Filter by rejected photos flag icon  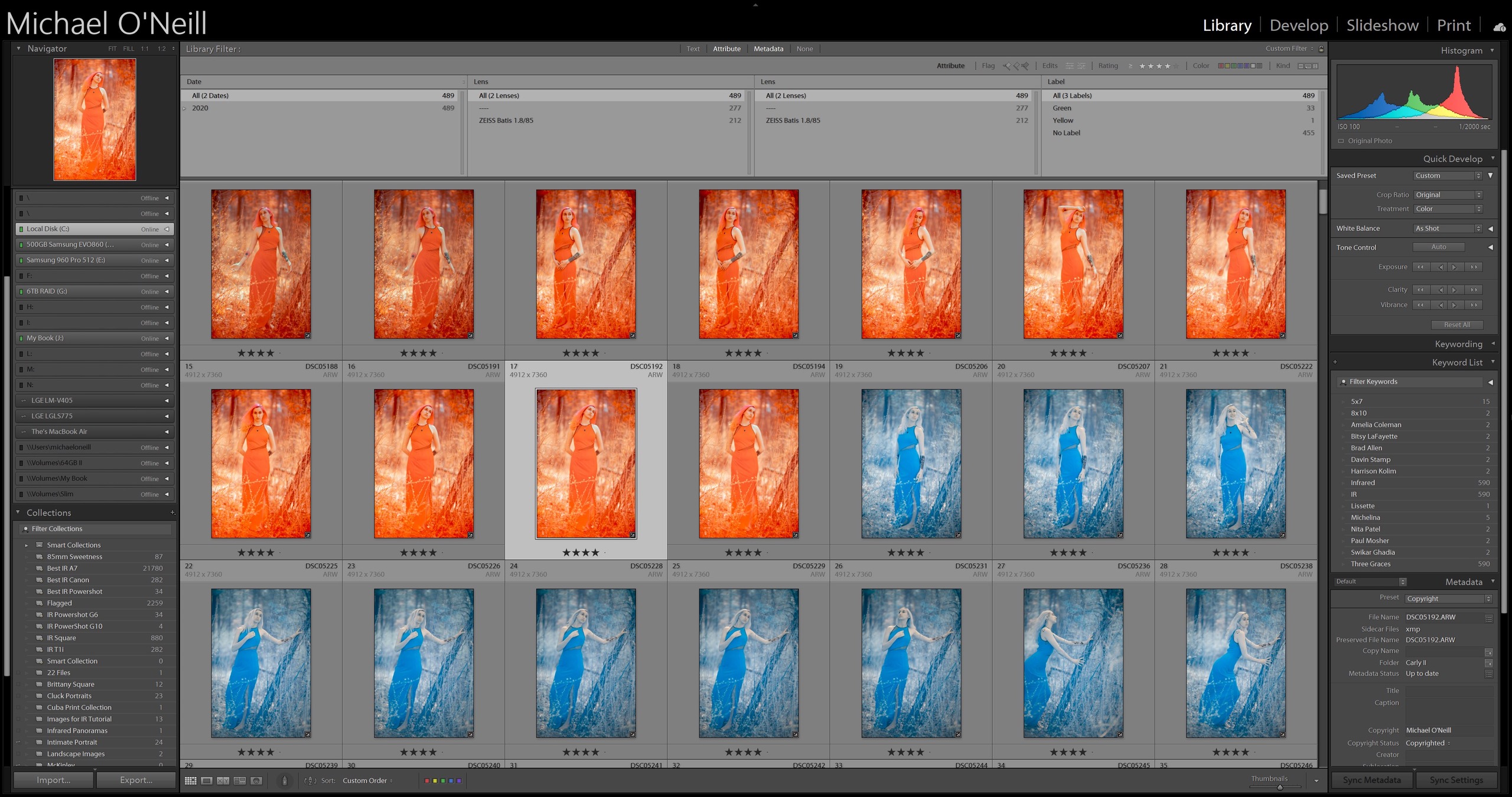1025,66
